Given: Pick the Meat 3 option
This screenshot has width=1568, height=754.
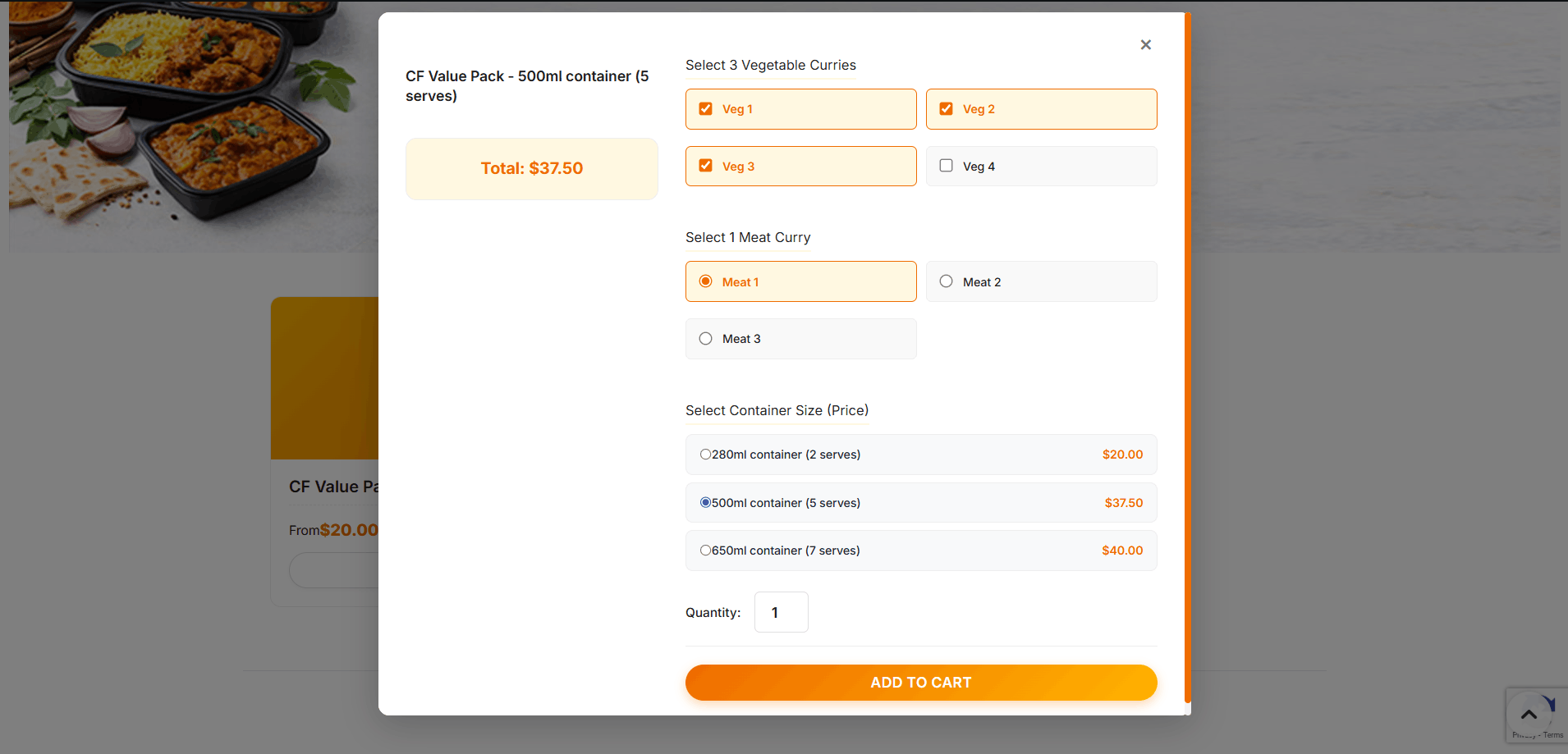Looking at the screenshot, I should pyautogui.click(x=705, y=339).
